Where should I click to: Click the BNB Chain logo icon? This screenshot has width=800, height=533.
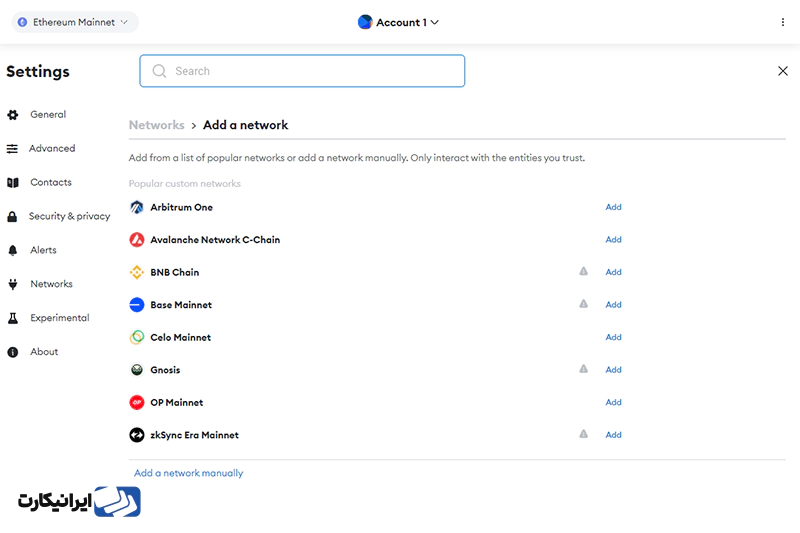point(137,272)
